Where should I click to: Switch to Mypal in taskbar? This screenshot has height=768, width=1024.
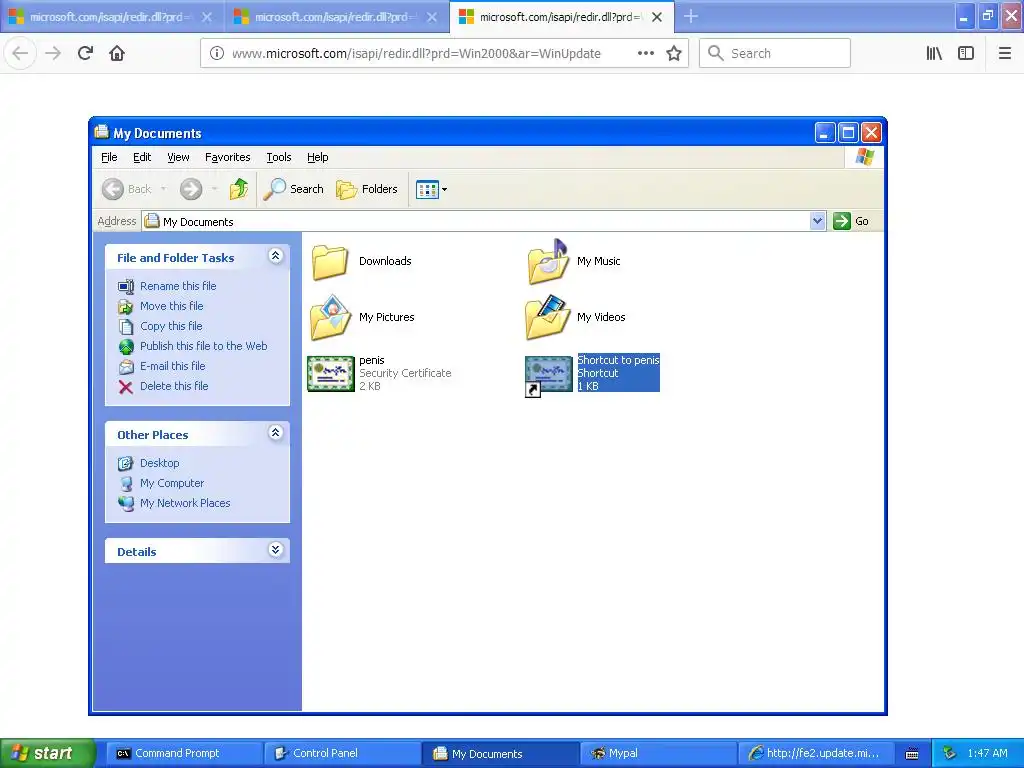point(658,754)
